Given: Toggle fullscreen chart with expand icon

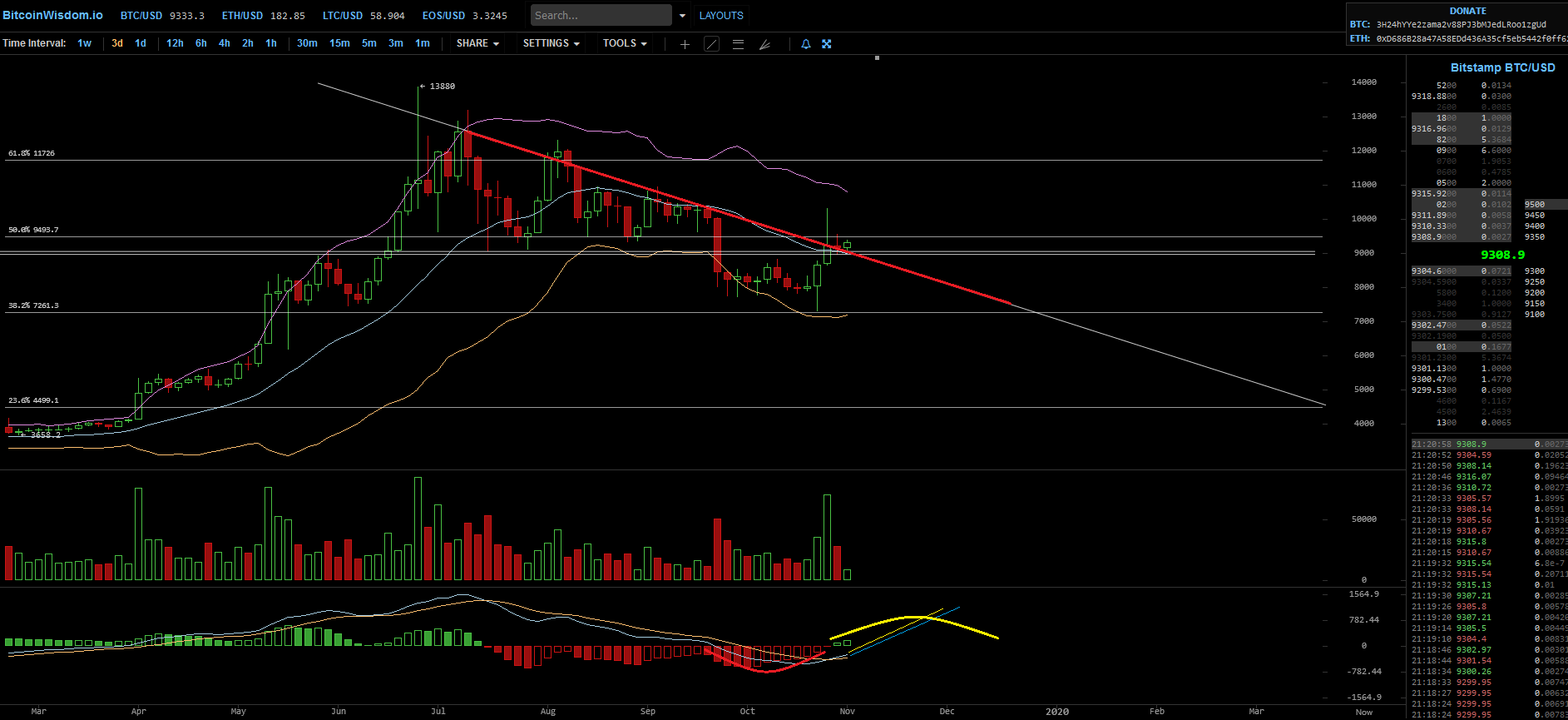Looking at the screenshot, I should click(x=827, y=44).
